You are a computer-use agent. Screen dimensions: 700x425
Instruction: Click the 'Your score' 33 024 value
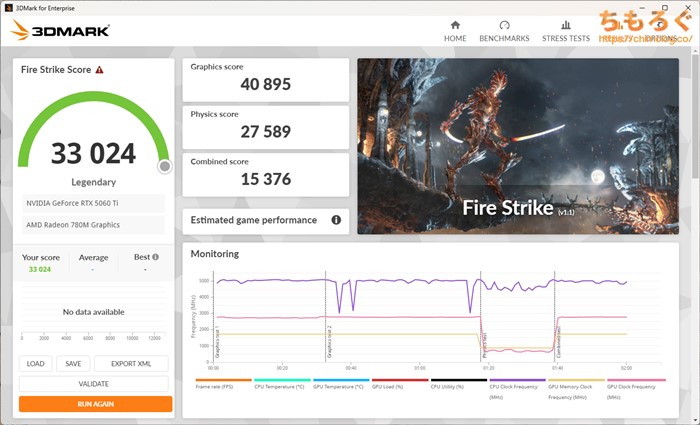(40, 269)
